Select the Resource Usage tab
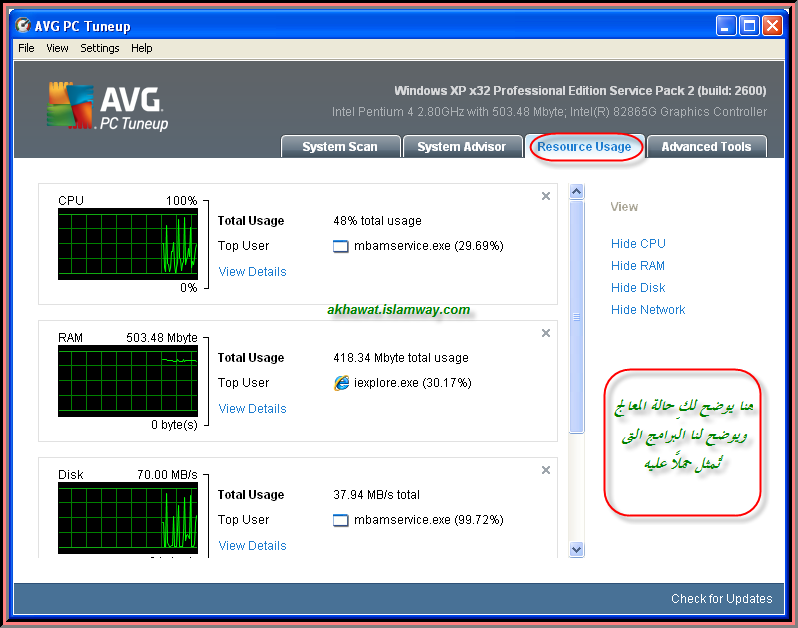798x628 pixels. (x=584, y=147)
